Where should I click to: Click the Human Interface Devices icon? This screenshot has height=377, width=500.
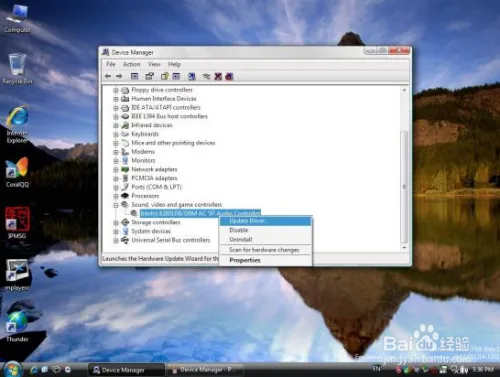coord(125,99)
